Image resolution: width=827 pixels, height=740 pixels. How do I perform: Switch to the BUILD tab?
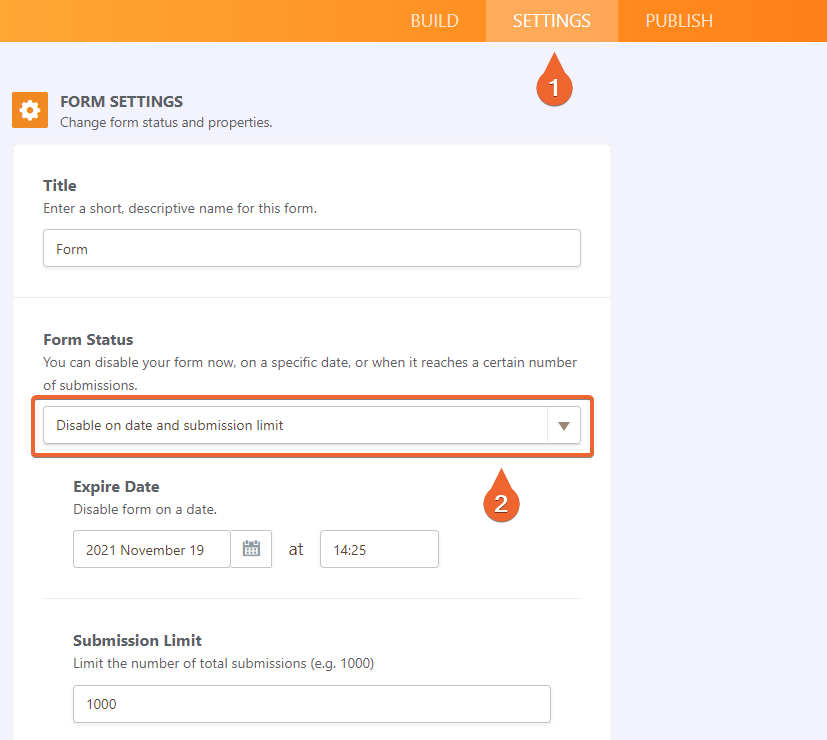click(x=434, y=20)
